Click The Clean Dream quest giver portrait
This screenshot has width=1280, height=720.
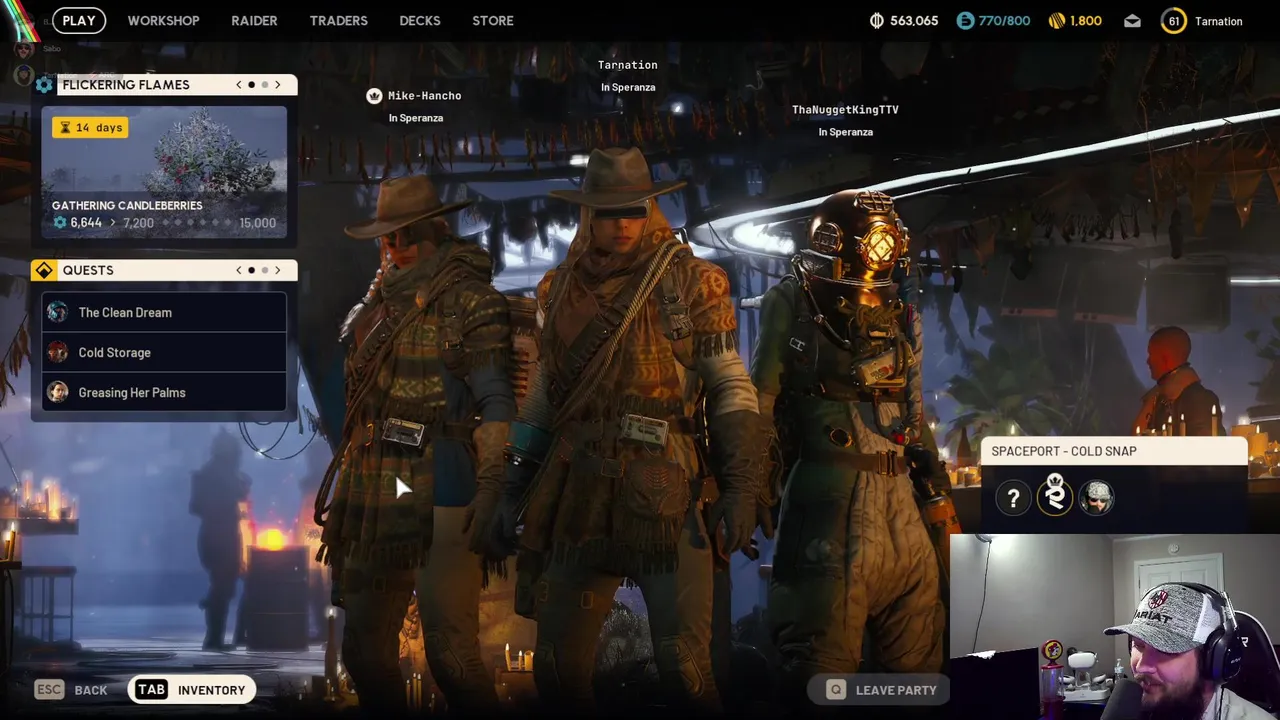pos(58,312)
